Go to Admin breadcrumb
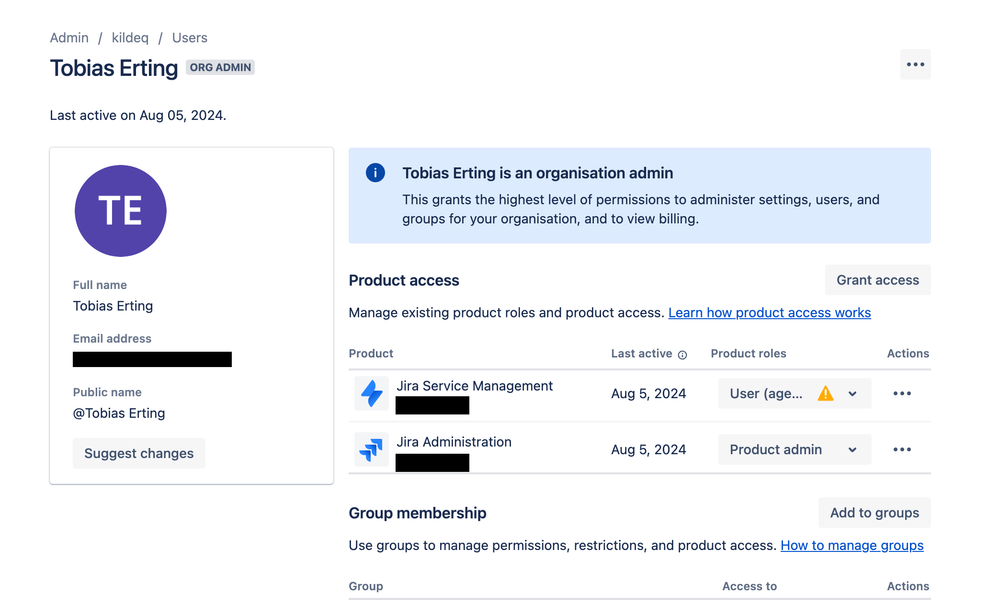The image size is (999, 600). coord(69,38)
